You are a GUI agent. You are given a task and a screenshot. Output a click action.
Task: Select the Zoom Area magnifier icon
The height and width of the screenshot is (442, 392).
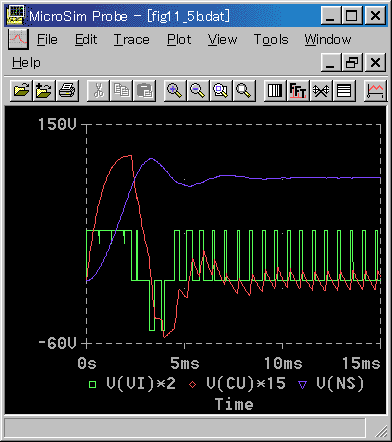point(221,91)
